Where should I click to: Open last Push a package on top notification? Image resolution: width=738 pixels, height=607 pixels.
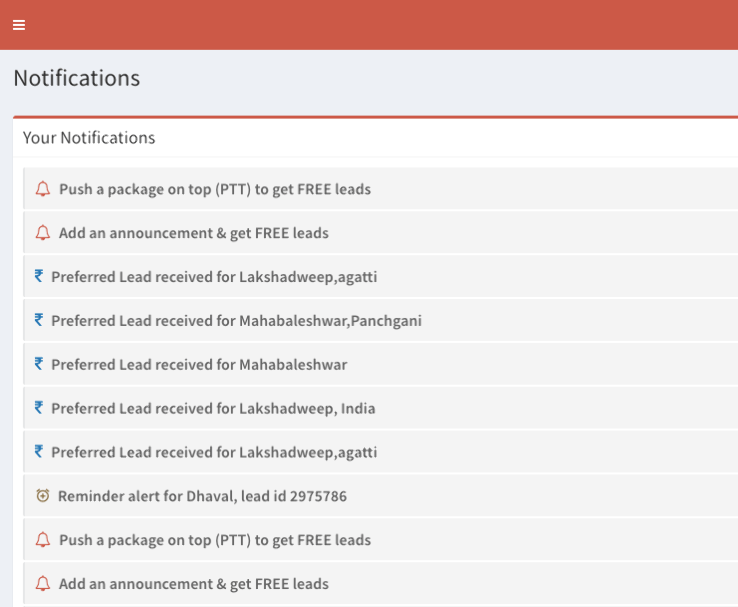point(381,539)
